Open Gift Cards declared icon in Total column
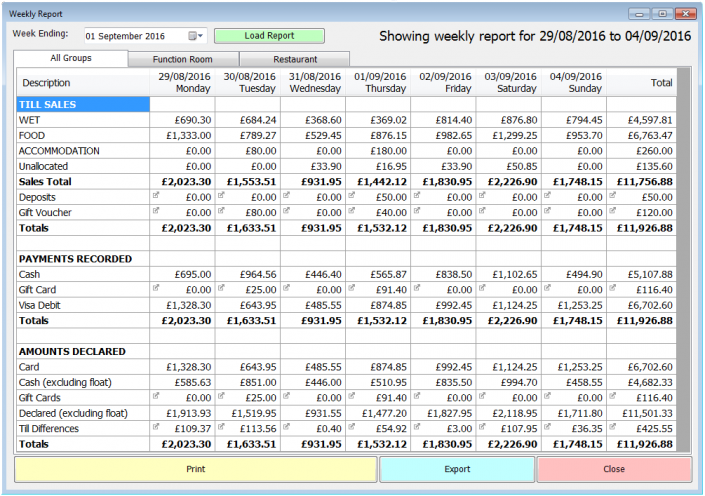The image size is (705, 496). click(612, 396)
